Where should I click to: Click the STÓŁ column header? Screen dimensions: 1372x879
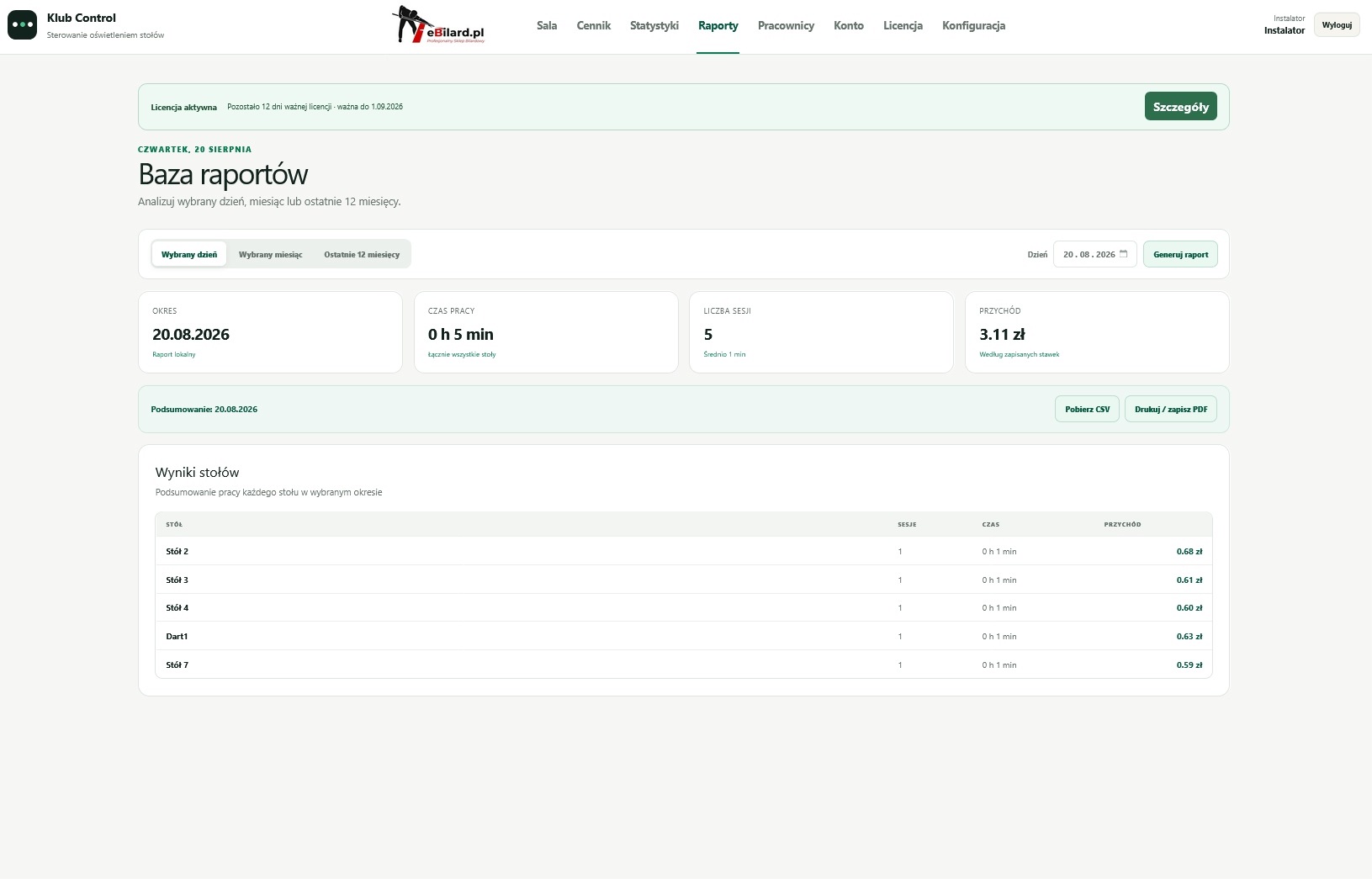tap(174, 525)
